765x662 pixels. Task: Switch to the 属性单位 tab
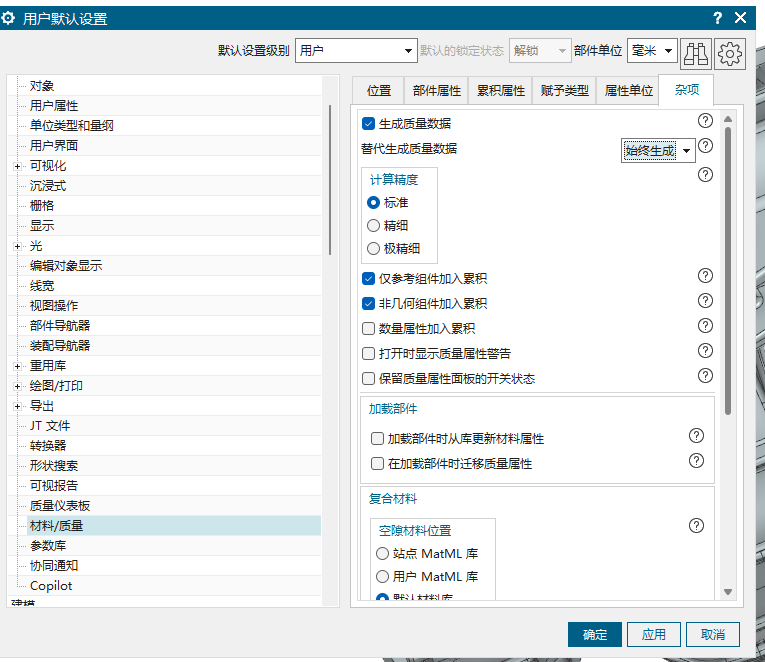point(627,90)
